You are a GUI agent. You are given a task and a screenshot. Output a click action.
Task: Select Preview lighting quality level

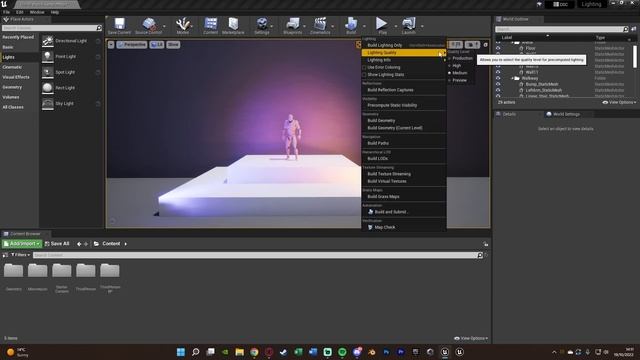(x=460, y=80)
